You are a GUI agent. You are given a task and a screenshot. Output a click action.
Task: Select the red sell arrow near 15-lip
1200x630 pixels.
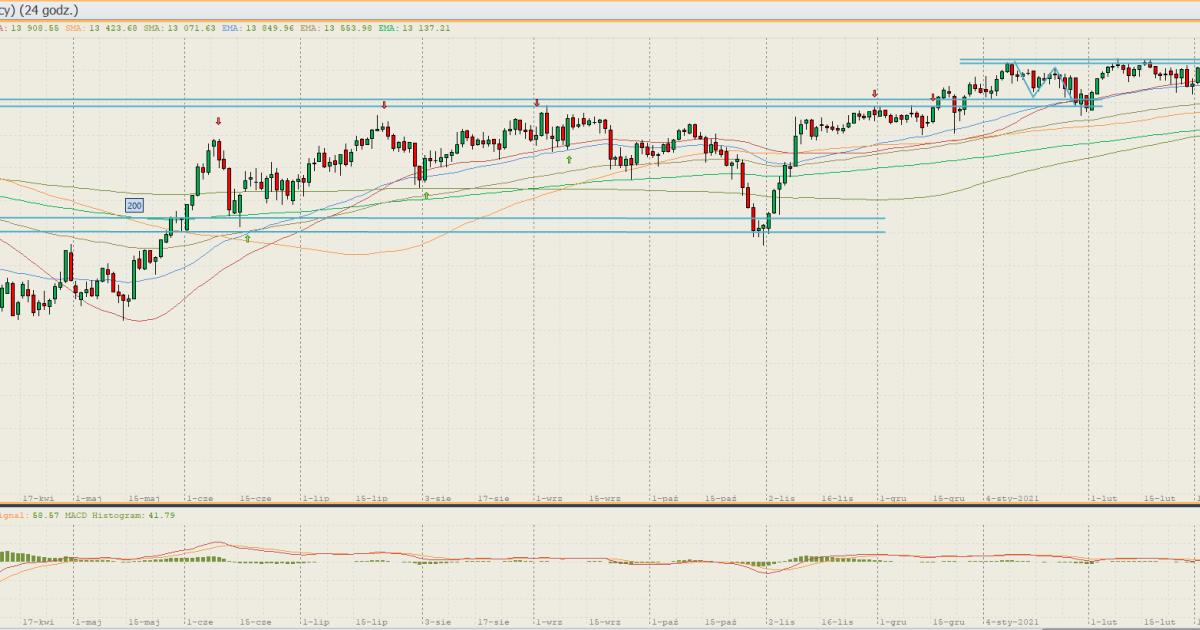coord(384,104)
